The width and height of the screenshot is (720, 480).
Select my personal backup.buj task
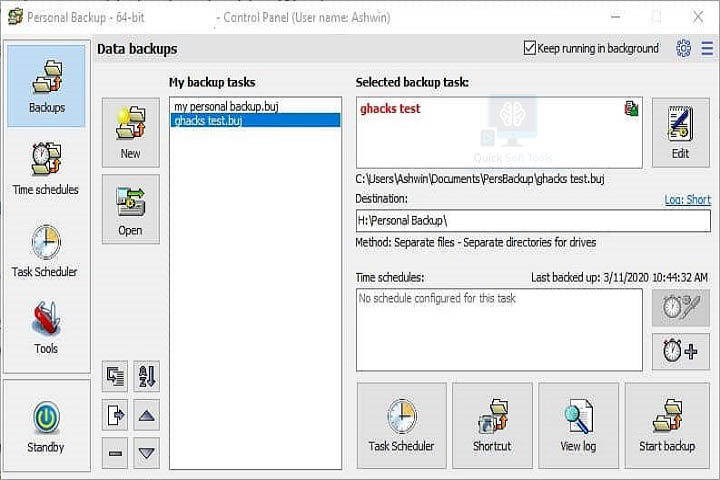(255, 107)
